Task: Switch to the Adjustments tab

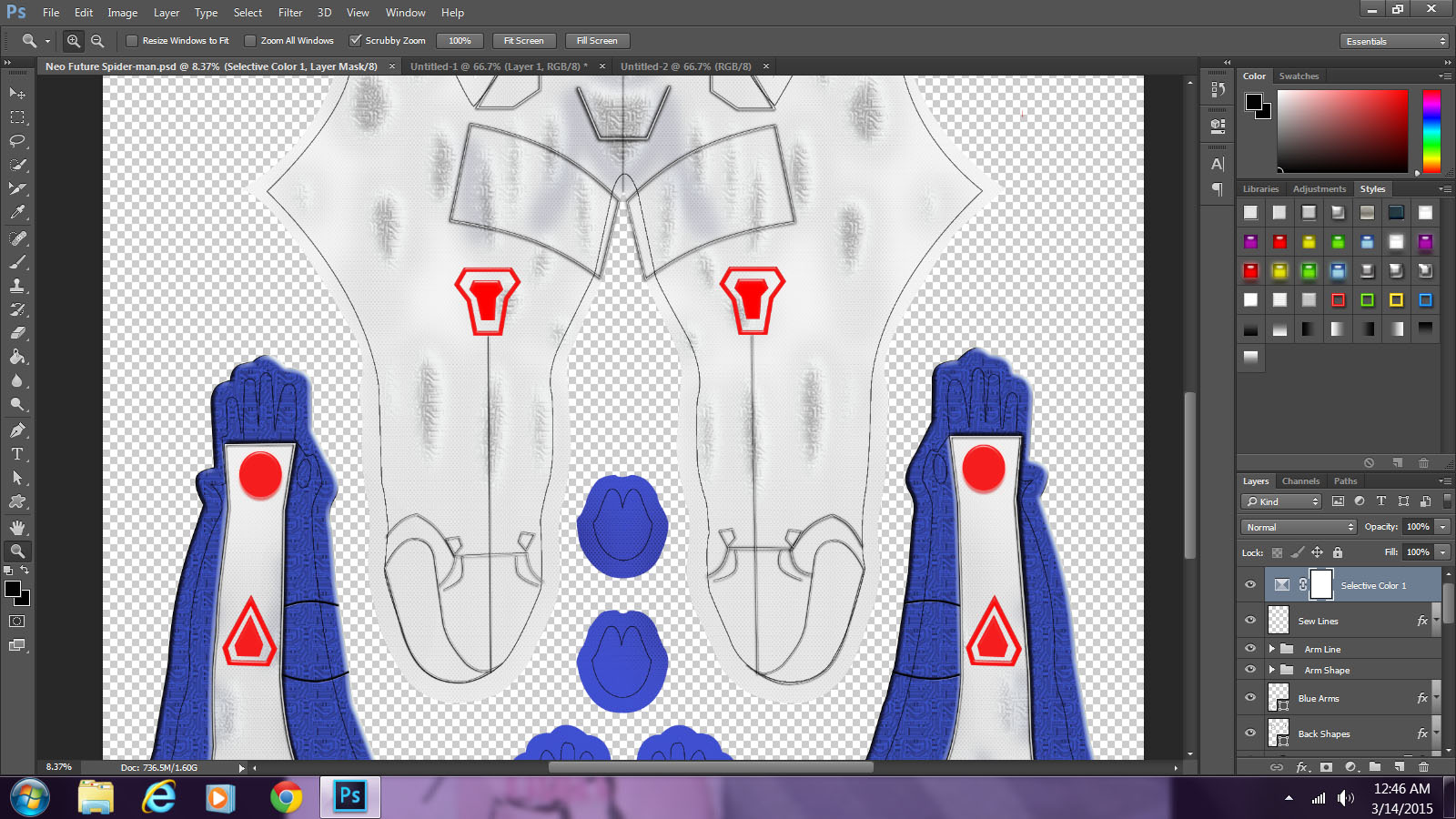Action: point(1319,189)
